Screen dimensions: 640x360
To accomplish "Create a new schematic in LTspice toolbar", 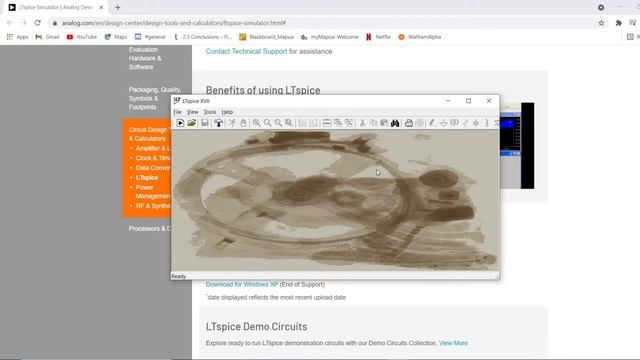I will click(180, 123).
